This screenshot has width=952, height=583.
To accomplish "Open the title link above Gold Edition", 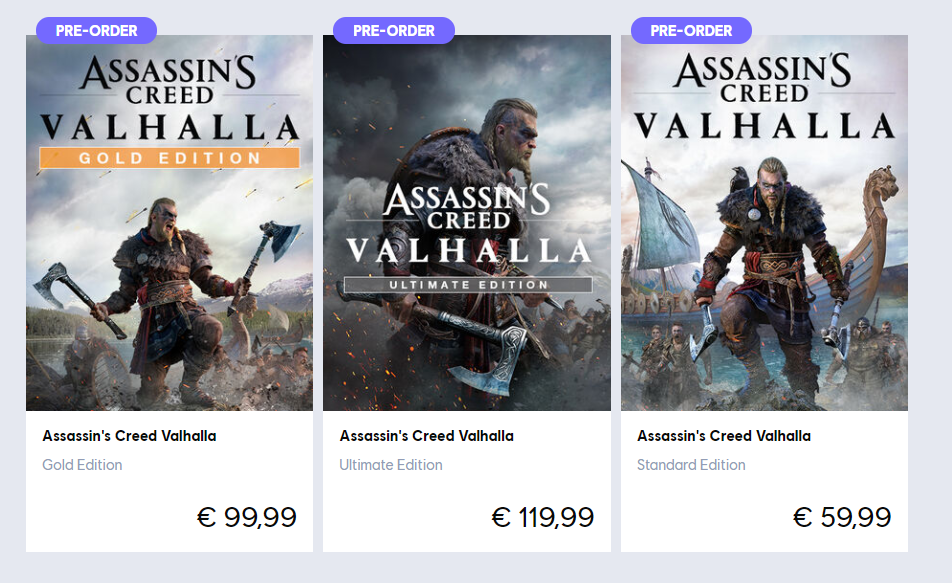I will coord(129,436).
